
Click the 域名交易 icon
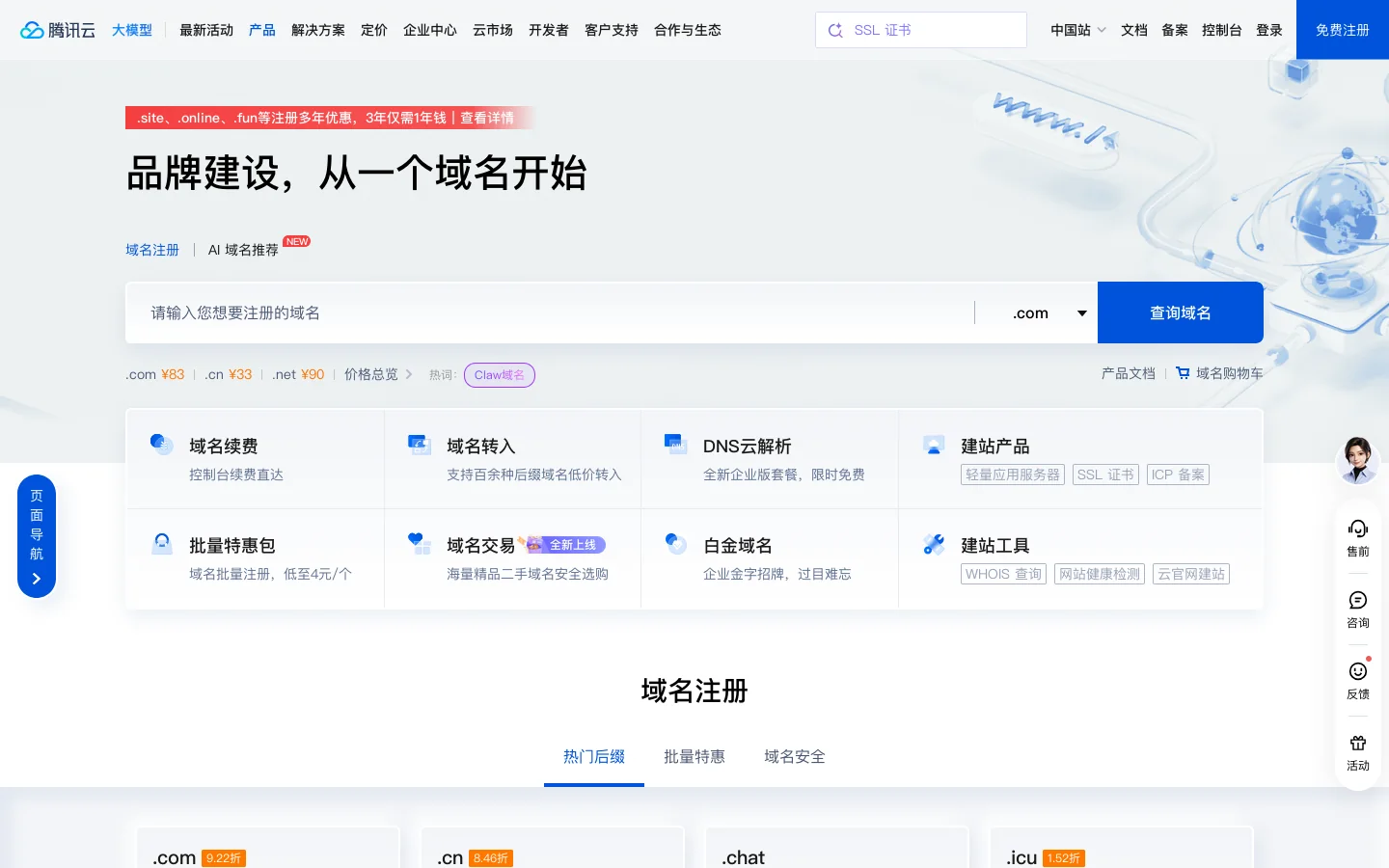tap(419, 543)
